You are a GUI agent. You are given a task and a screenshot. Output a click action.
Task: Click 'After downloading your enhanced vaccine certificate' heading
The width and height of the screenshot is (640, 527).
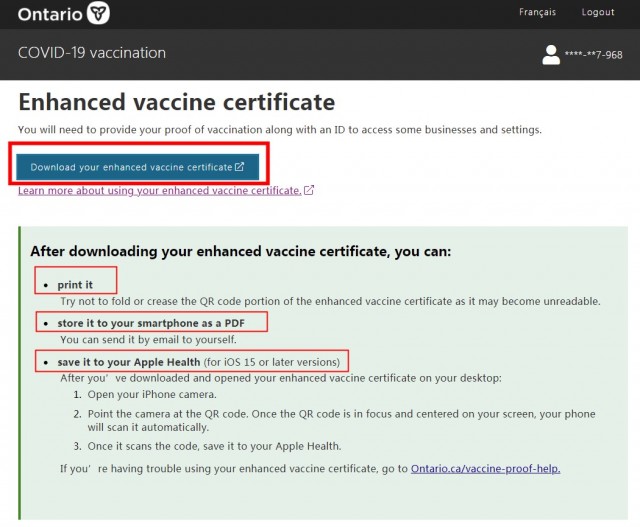coord(241,251)
